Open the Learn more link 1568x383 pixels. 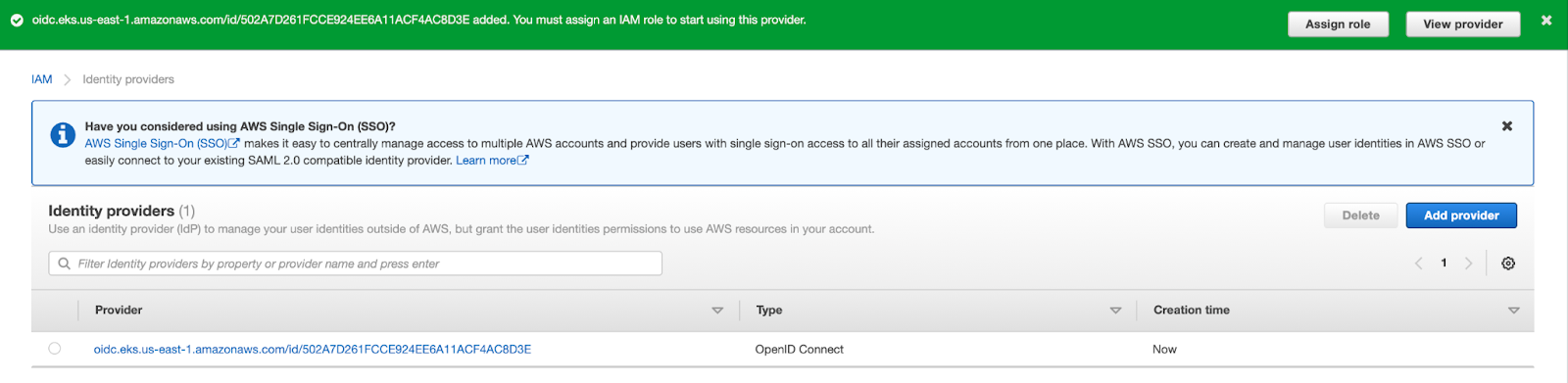coord(492,161)
